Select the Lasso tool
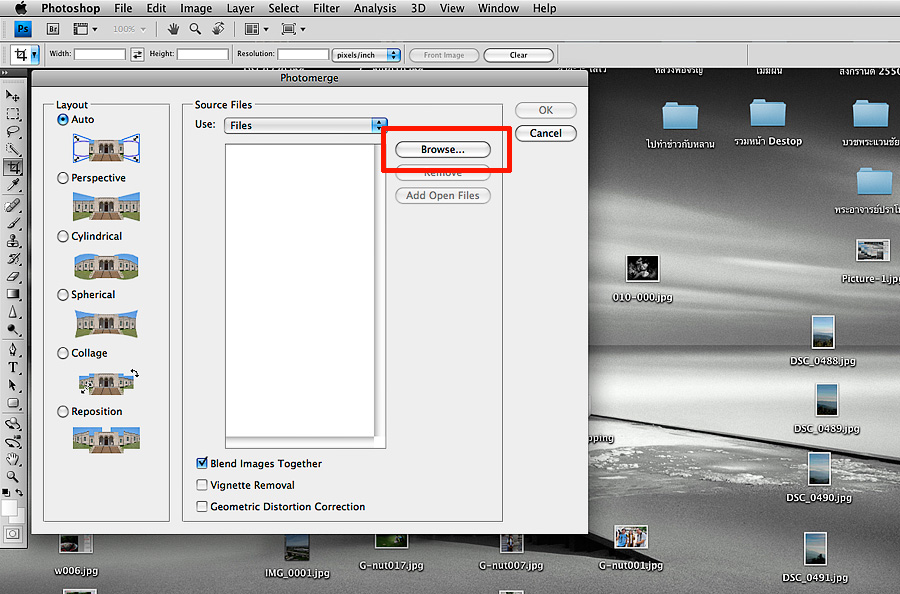 point(14,131)
